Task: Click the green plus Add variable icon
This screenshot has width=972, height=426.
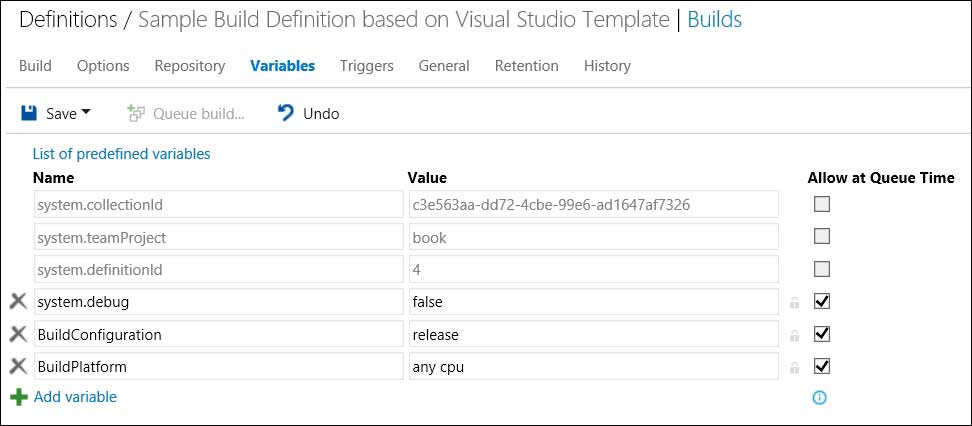Action: click(18, 397)
